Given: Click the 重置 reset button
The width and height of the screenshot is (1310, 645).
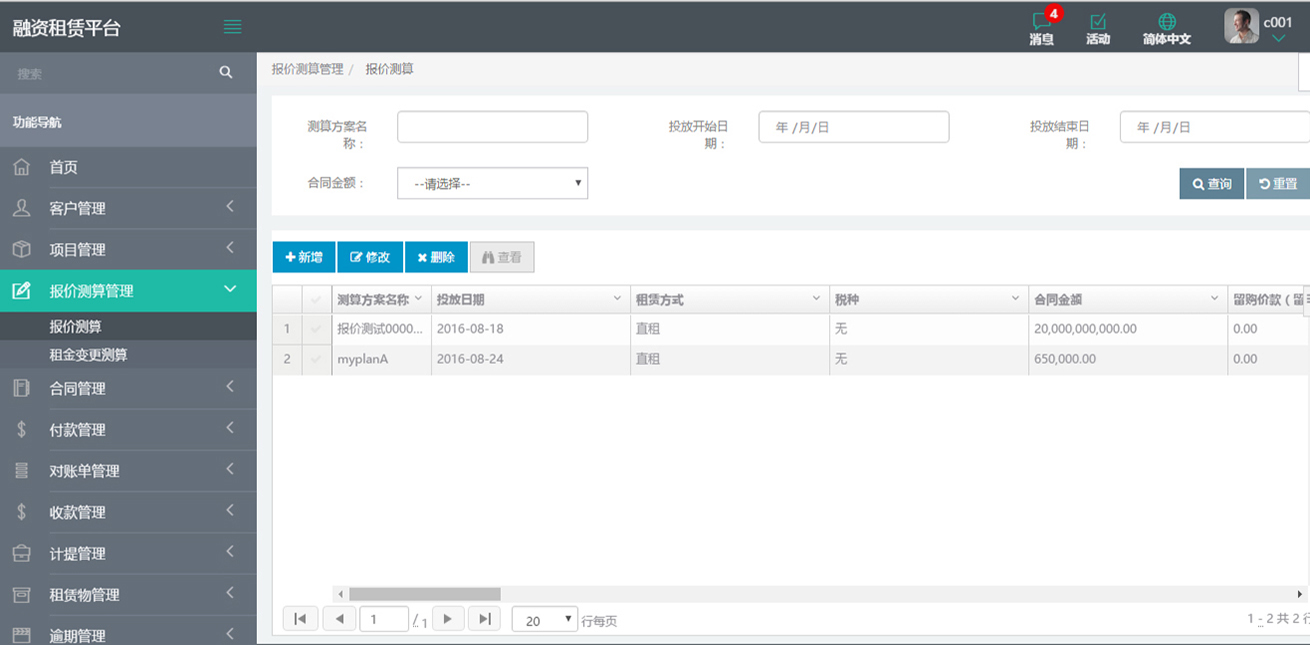Looking at the screenshot, I should click(x=1278, y=184).
